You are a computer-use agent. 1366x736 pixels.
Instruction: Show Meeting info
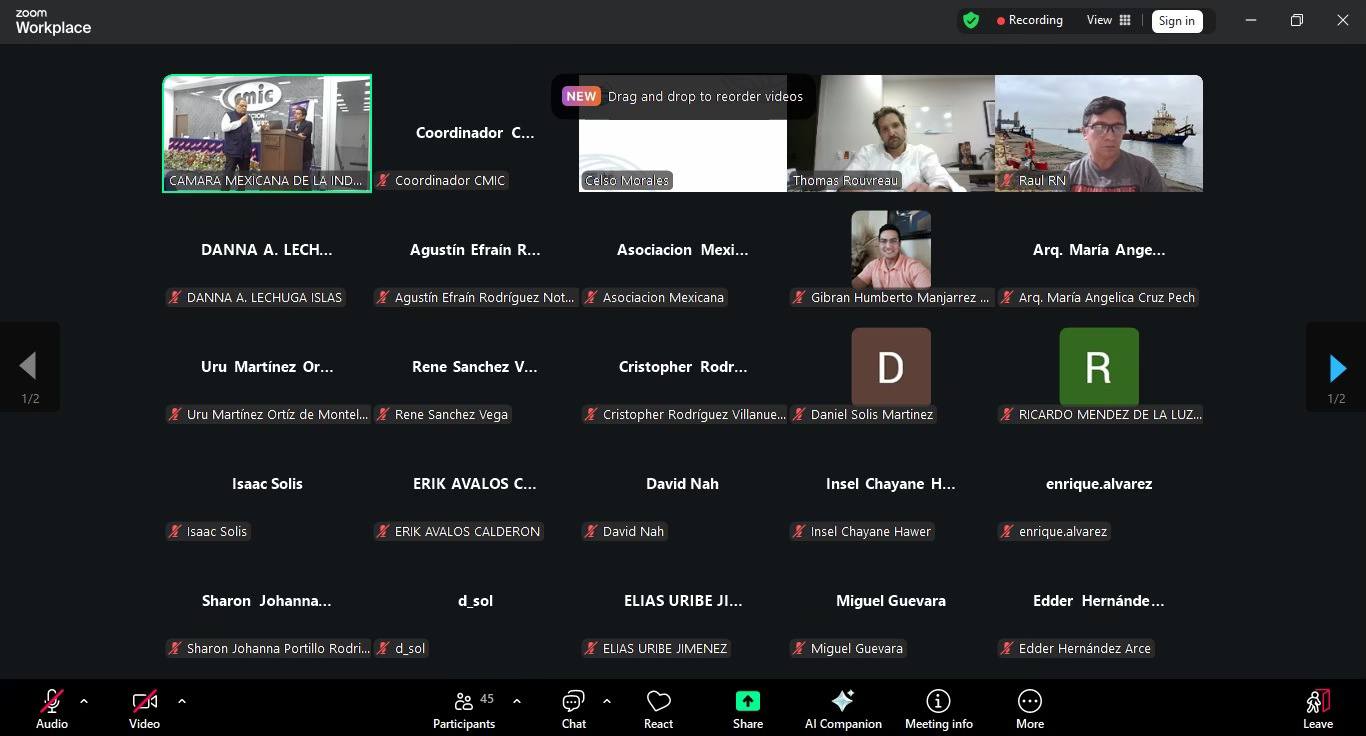click(x=938, y=708)
